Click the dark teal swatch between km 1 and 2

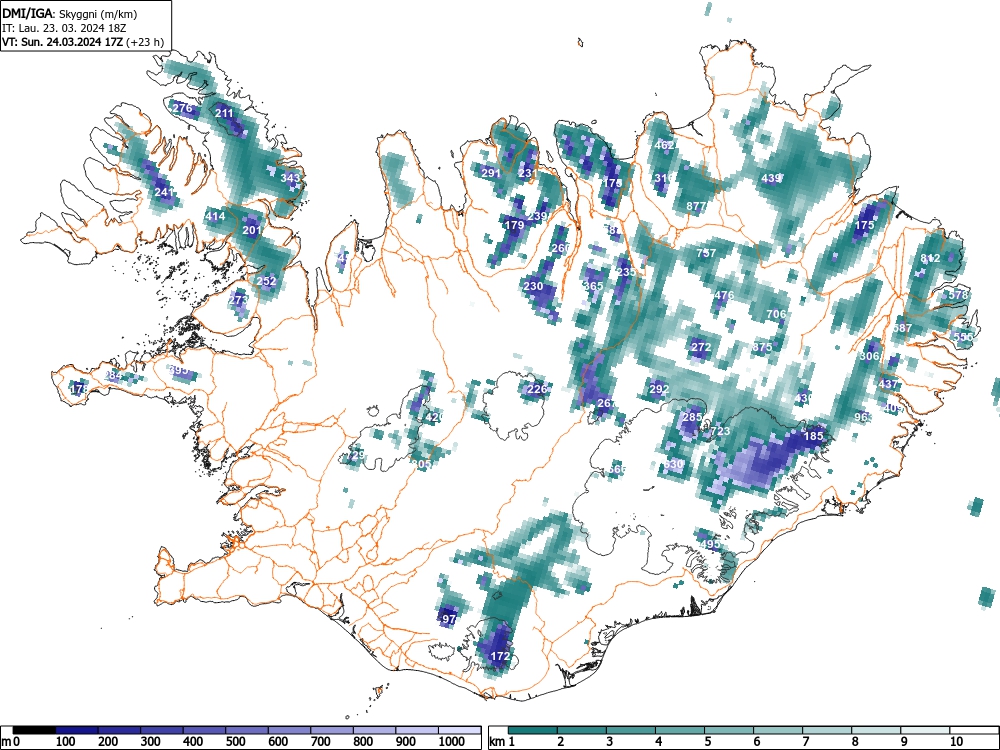coord(533,730)
